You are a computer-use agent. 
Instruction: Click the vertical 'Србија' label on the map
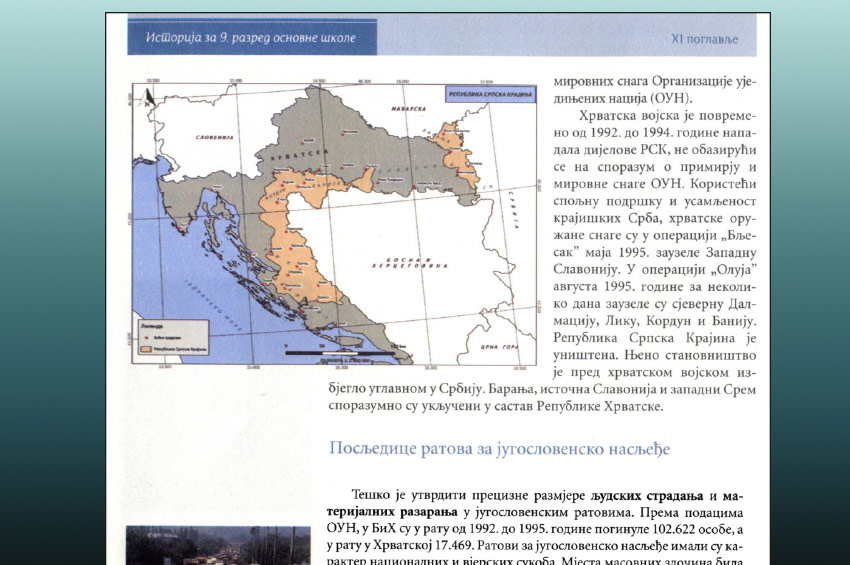click(x=513, y=212)
